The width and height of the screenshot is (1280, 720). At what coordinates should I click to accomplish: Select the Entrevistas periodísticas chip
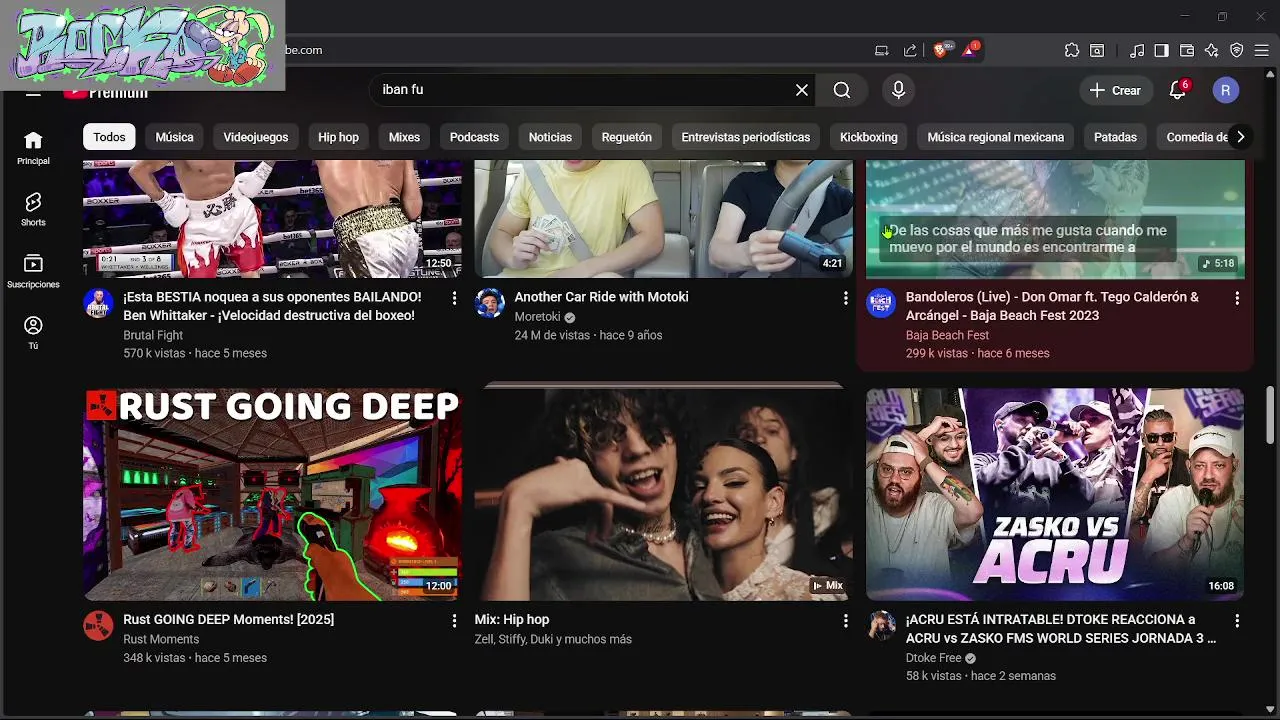click(x=746, y=137)
